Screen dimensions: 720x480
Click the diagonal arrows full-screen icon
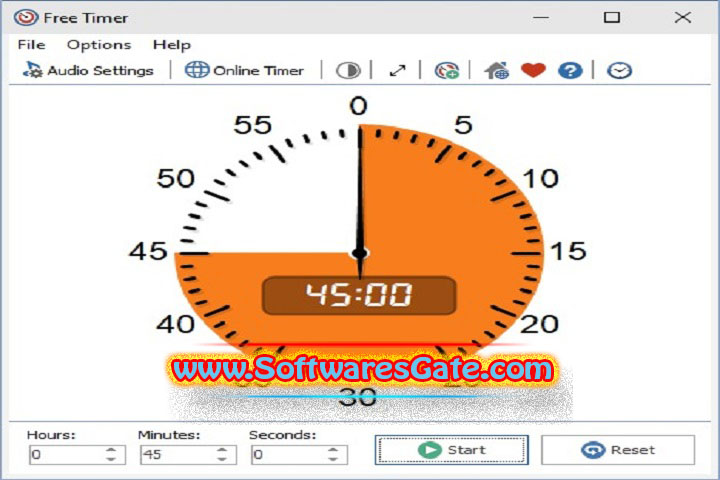tap(397, 71)
